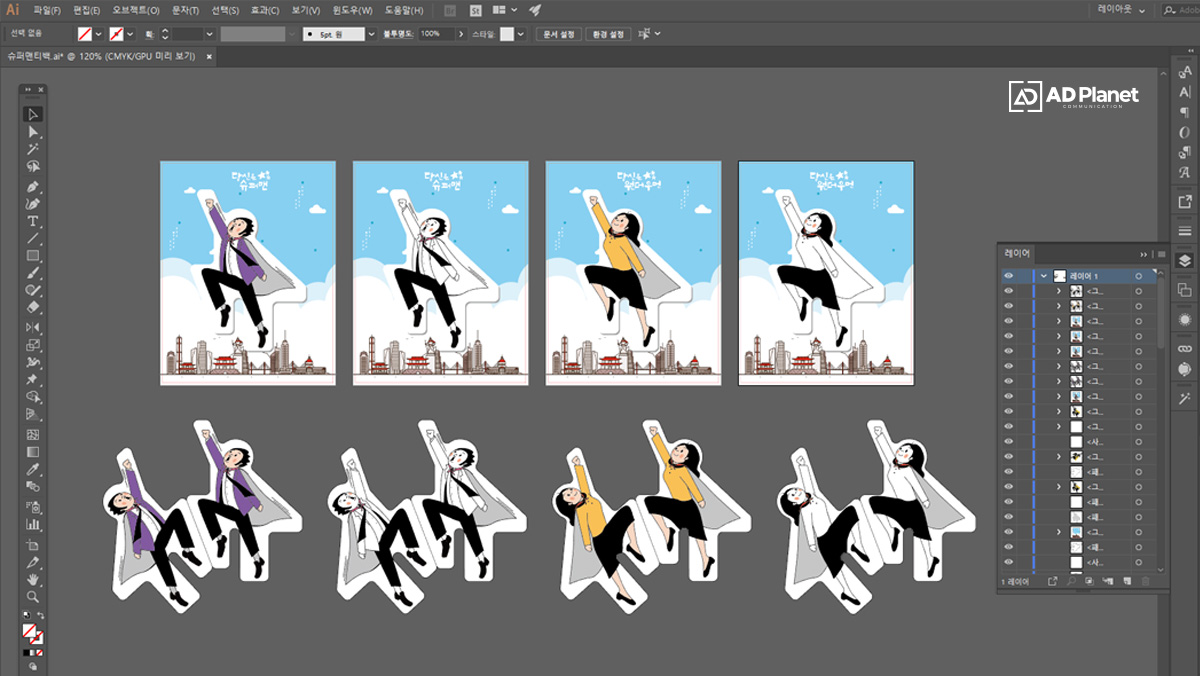The image size is (1200, 676).
Task: Close the 슈퍼맨티백.ai document tab
Action: [x=209, y=57]
